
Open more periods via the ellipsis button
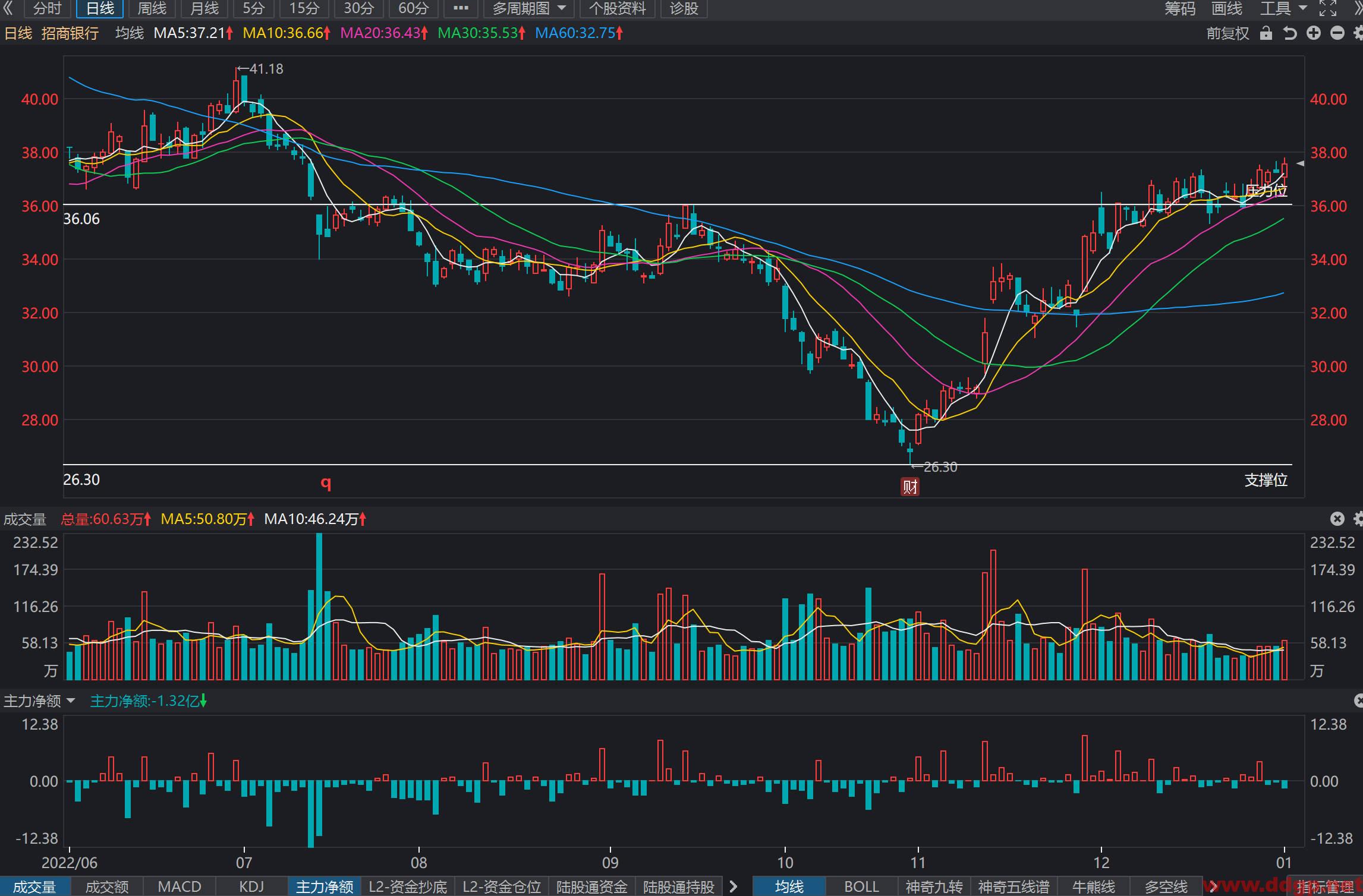tap(461, 8)
